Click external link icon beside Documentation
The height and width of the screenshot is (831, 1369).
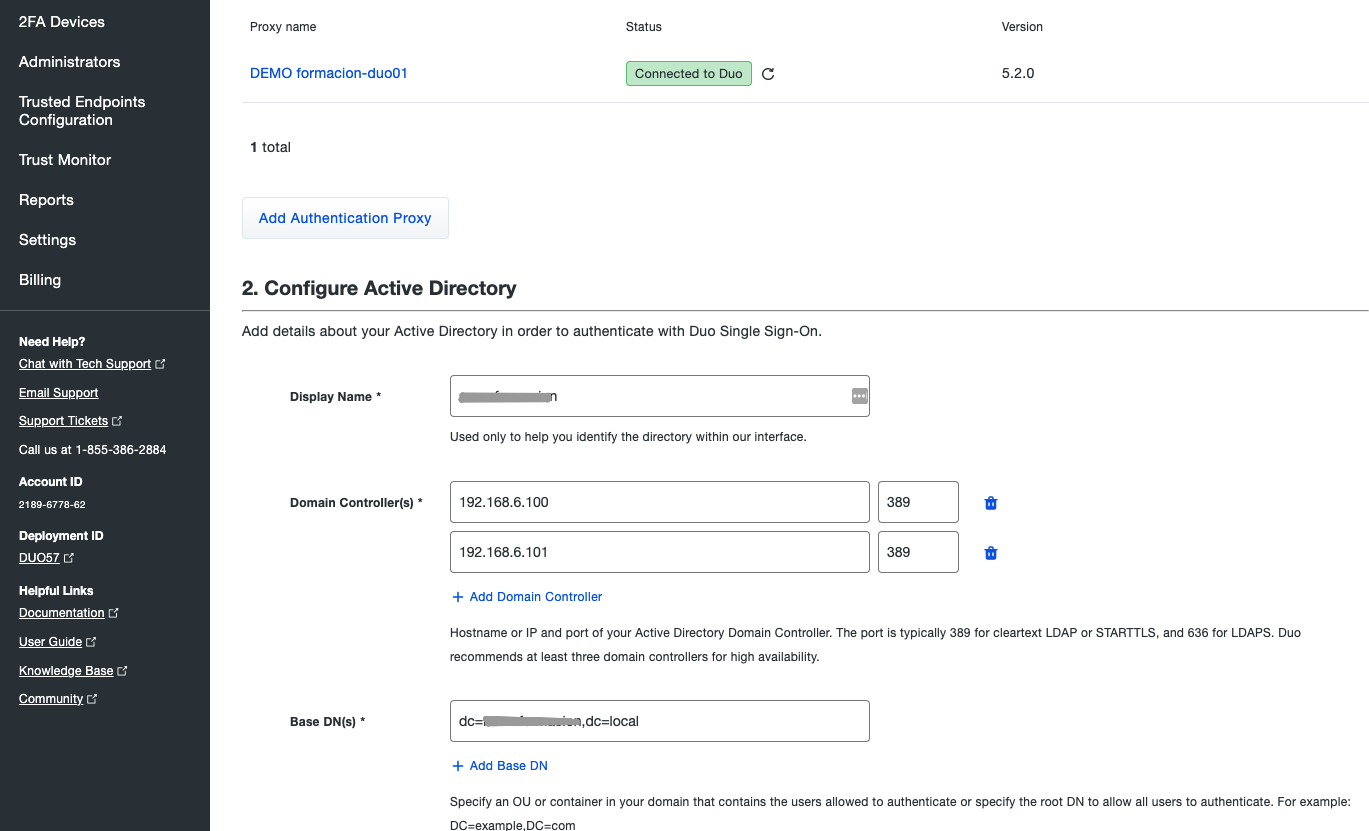tap(114, 613)
